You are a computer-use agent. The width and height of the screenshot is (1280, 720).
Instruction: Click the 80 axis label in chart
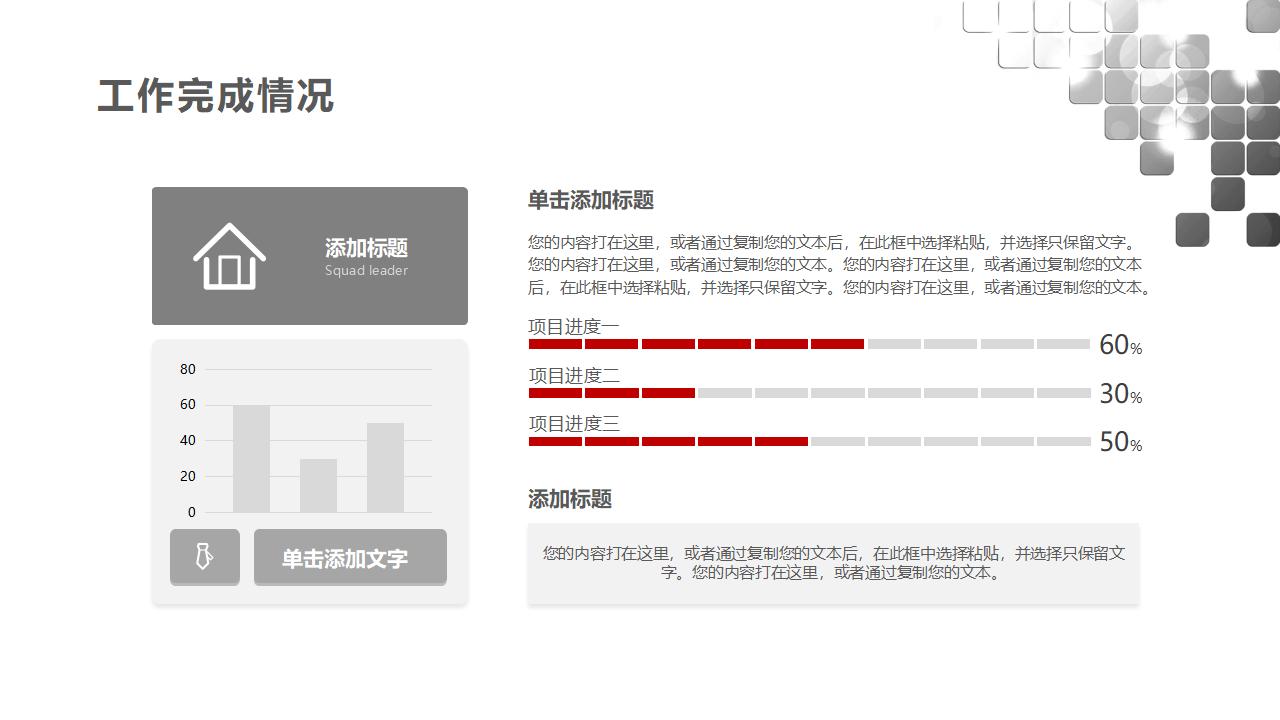click(188, 369)
